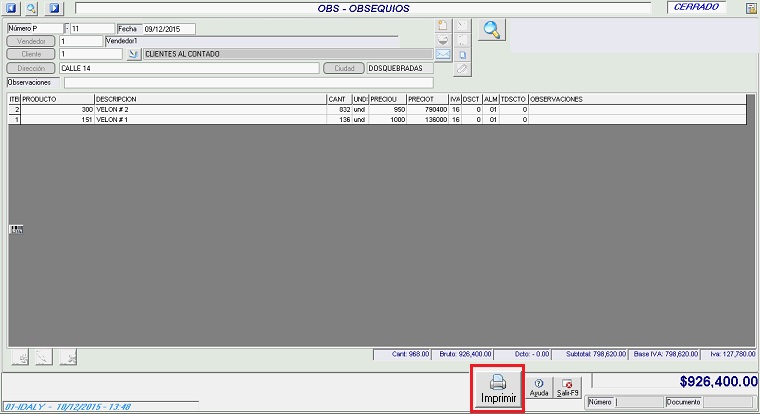Screen dimensions: 760x414
Task: Click the Salir-F9 exit button
Action: pyautogui.click(x=567, y=388)
